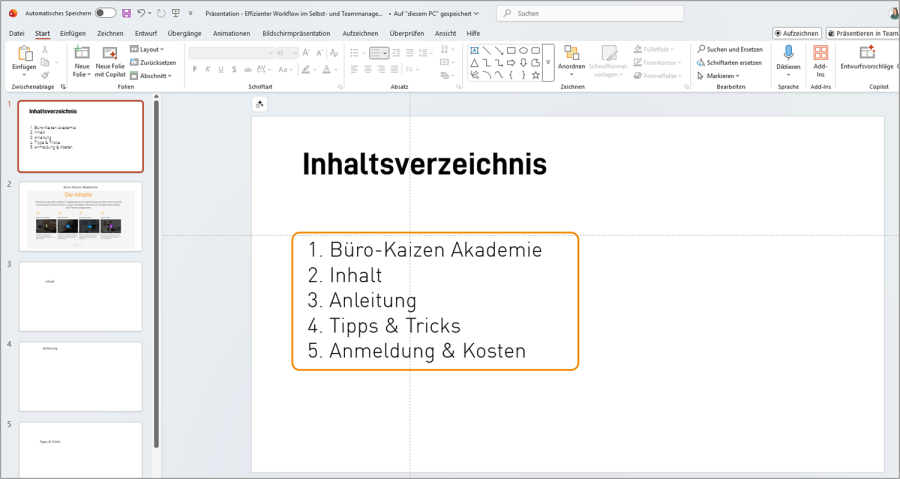Image resolution: width=900 pixels, height=479 pixels.
Task: Toggle the Automatisches Speichern switch
Action: coord(105,13)
